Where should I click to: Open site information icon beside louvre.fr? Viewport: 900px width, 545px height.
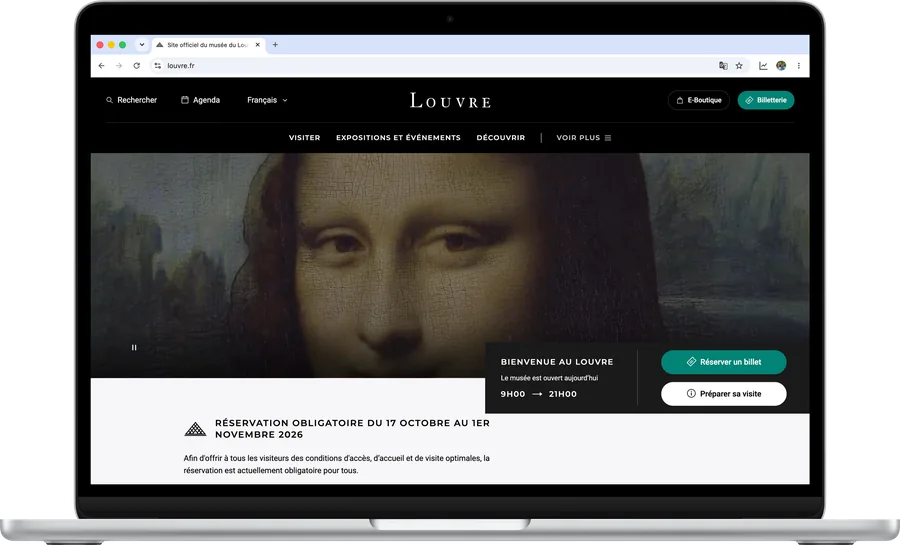157,66
